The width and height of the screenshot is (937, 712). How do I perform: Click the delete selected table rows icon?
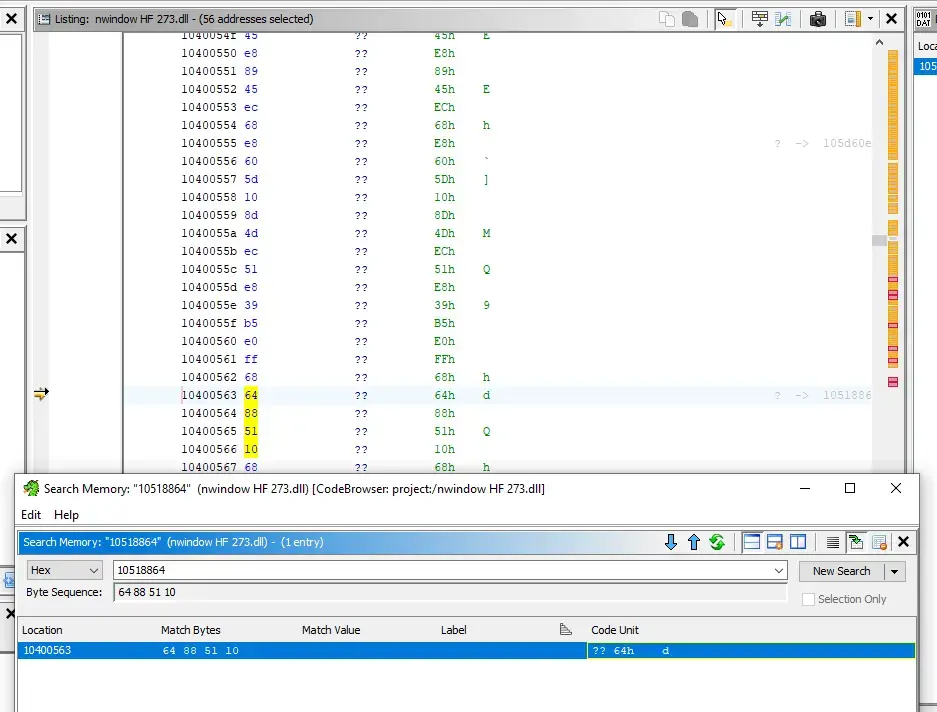[879, 542]
